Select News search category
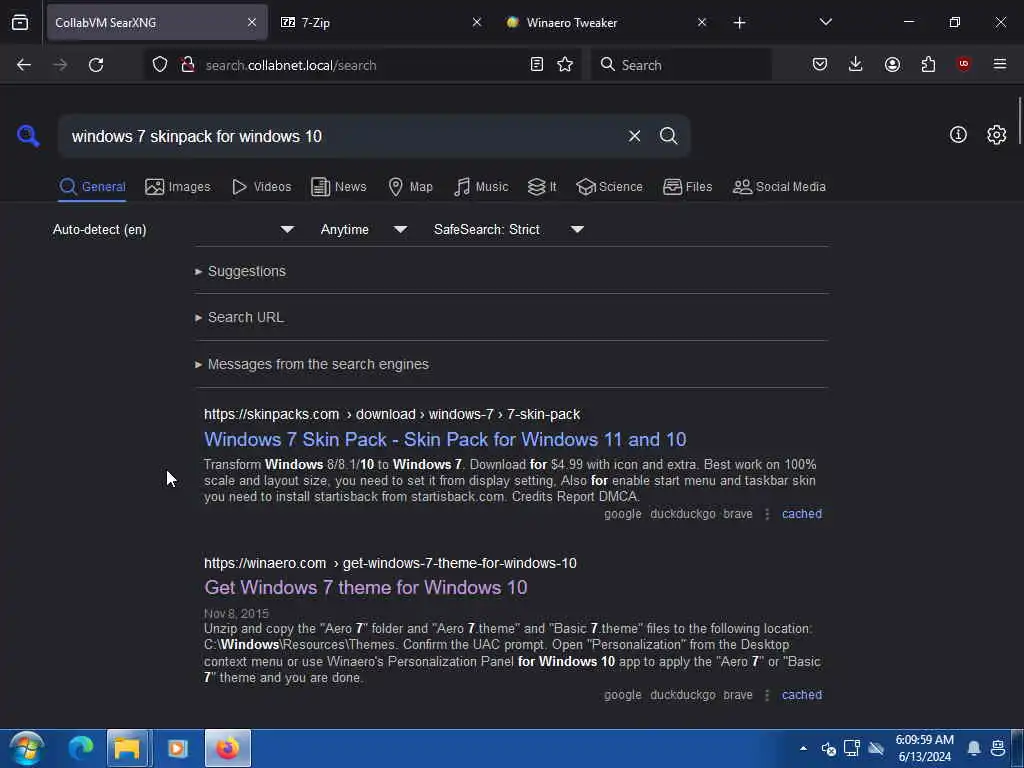 pyautogui.click(x=339, y=187)
